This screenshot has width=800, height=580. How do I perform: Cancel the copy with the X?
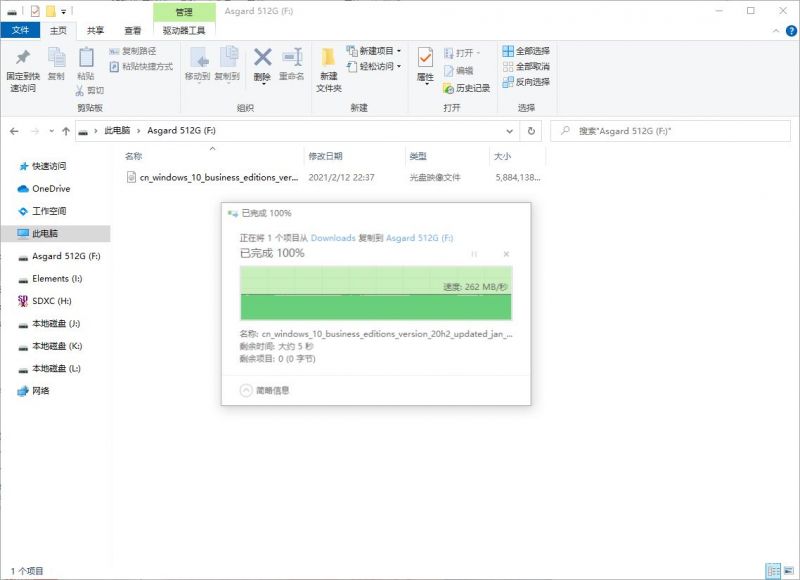(x=506, y=254)
